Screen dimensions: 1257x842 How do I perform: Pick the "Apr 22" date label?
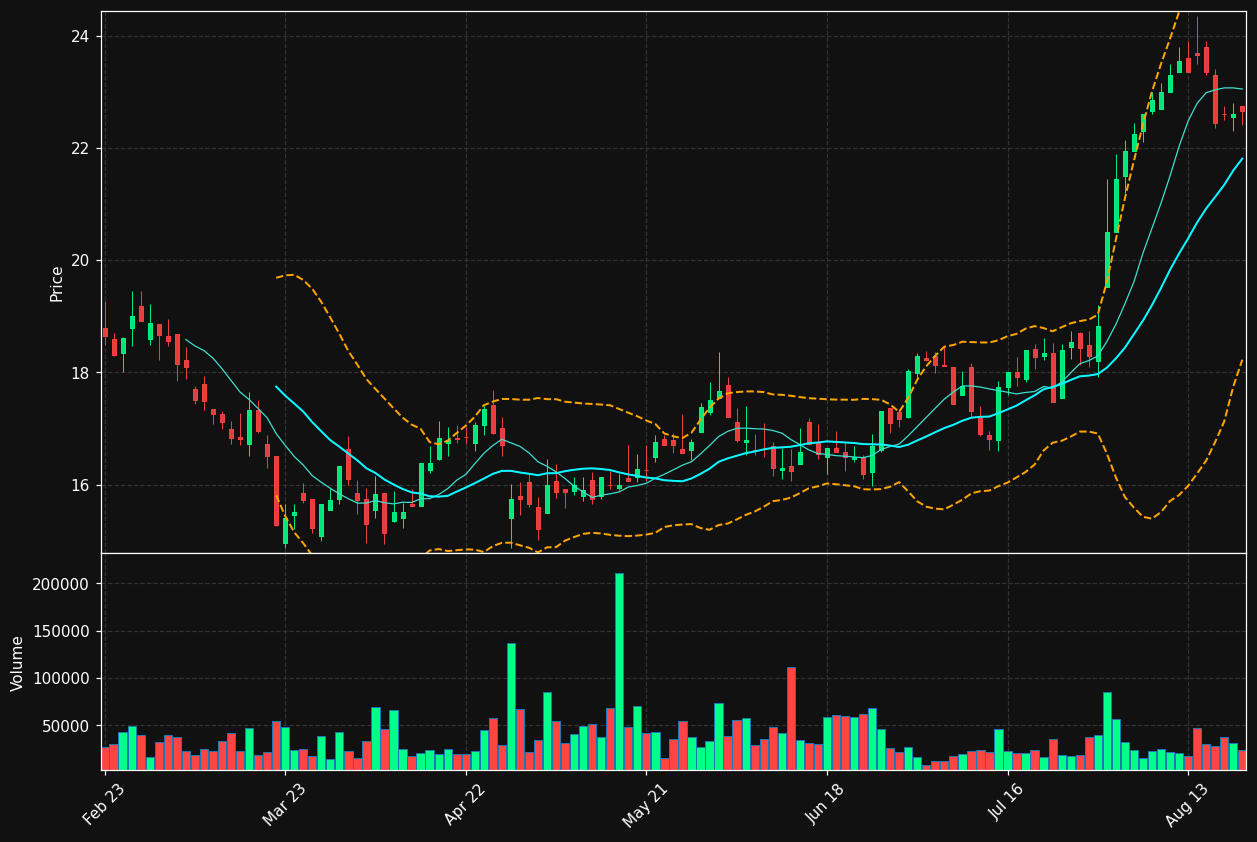pos(464,804)
